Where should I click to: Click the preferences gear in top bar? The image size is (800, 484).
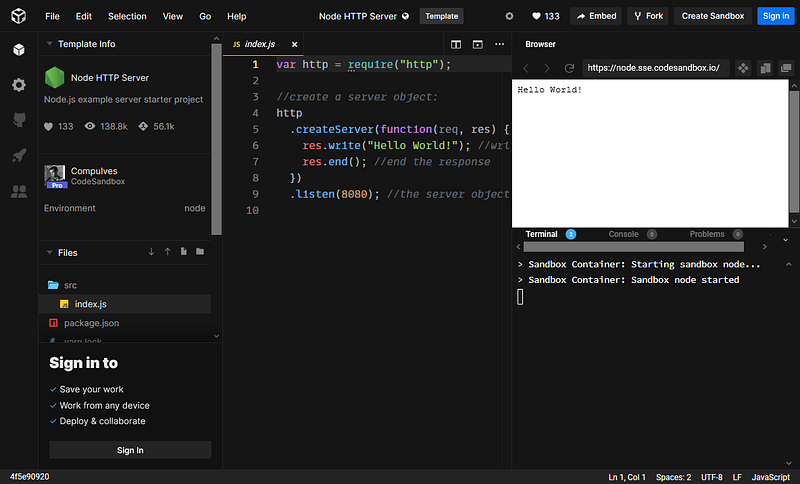coord(509,16)
